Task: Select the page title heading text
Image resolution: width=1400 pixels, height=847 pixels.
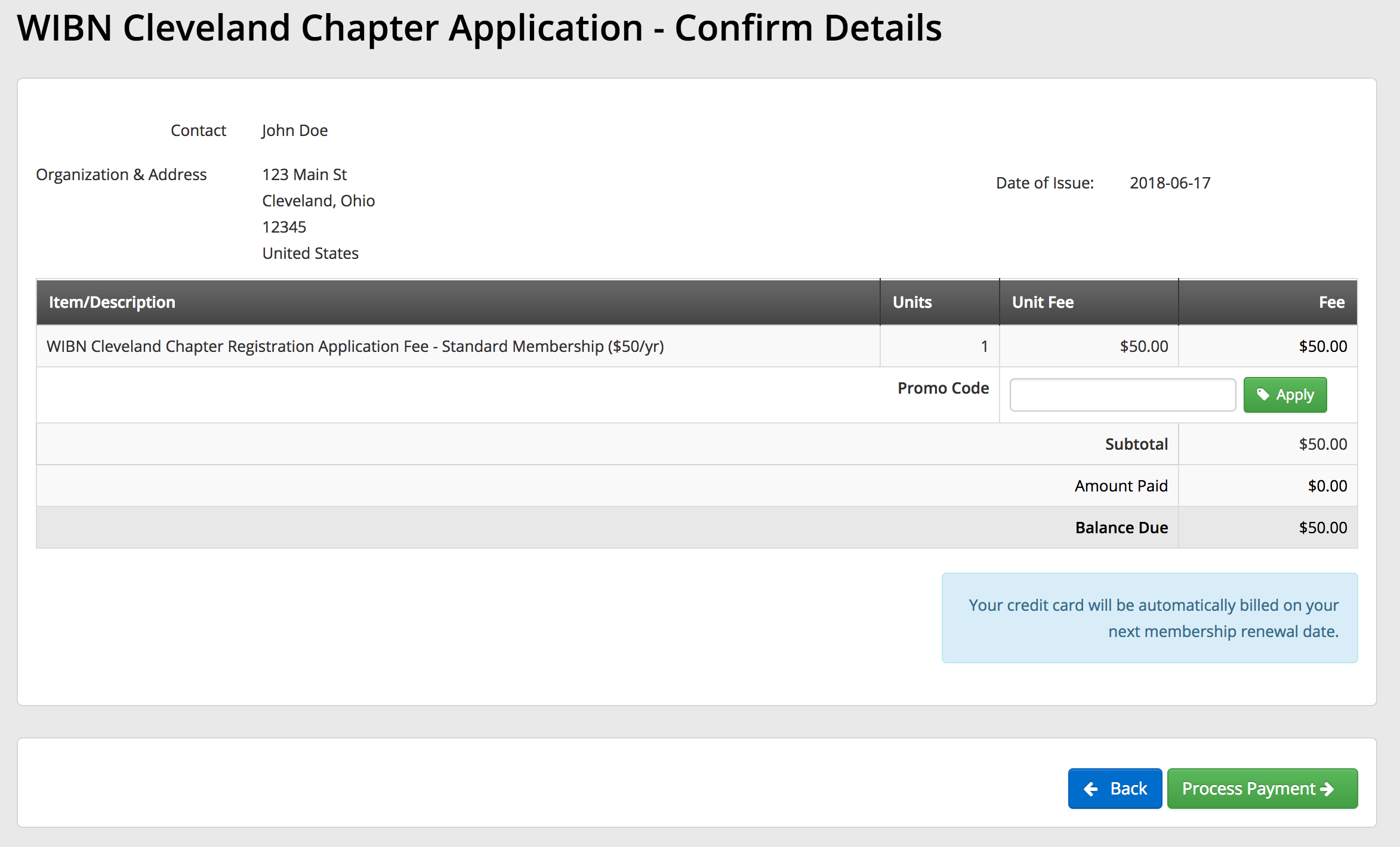Action: coord(479,28)
